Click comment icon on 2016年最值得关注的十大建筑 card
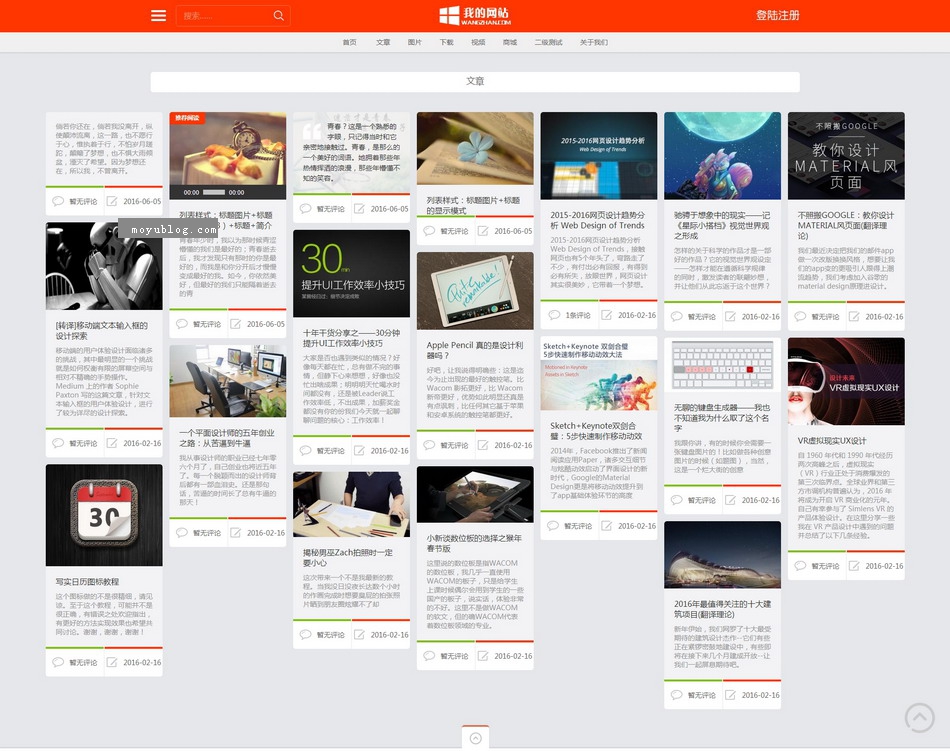 point(677,695)
